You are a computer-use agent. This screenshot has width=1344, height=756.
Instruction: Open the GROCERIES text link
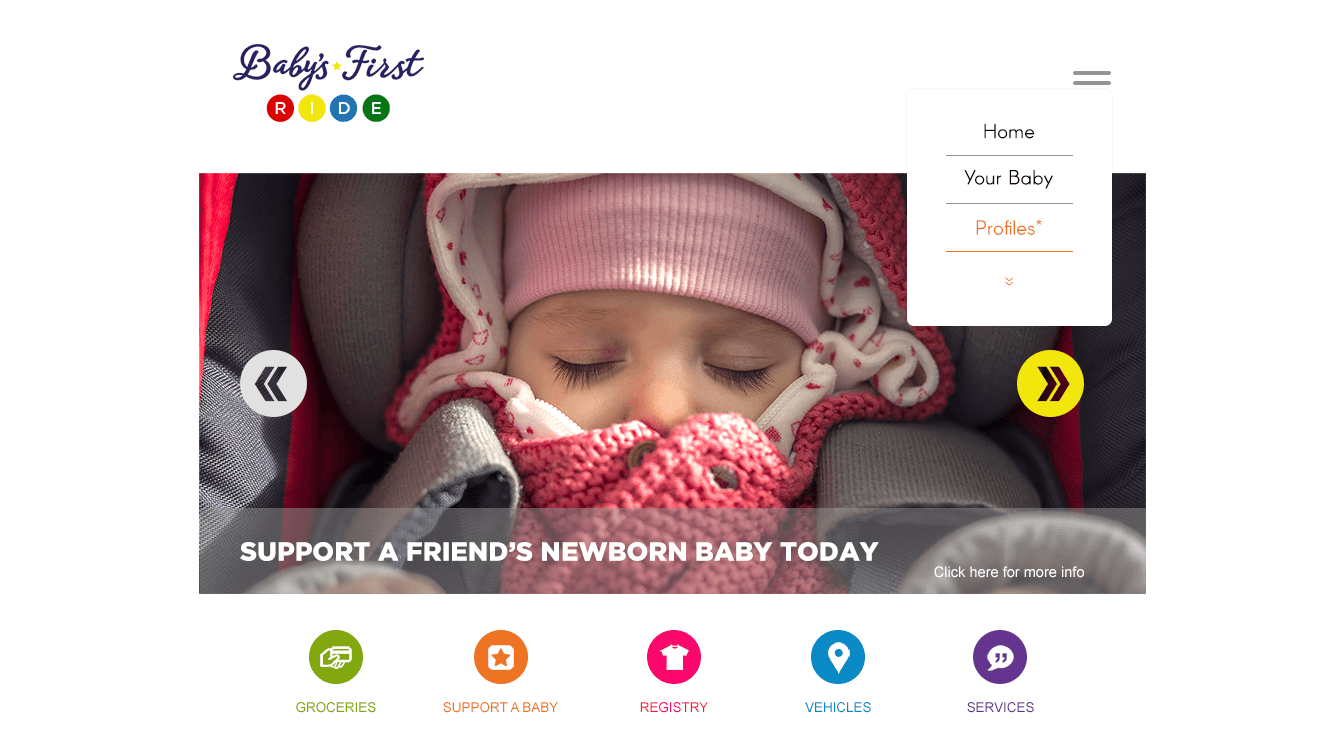(x=336, y=707)
